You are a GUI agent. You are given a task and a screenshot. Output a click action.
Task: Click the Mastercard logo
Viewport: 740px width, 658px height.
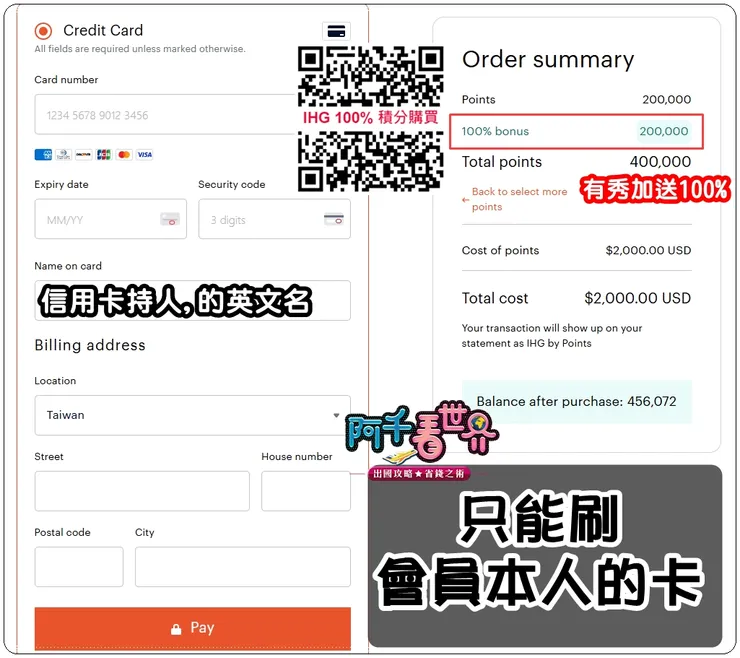click(x=124, y=154)
